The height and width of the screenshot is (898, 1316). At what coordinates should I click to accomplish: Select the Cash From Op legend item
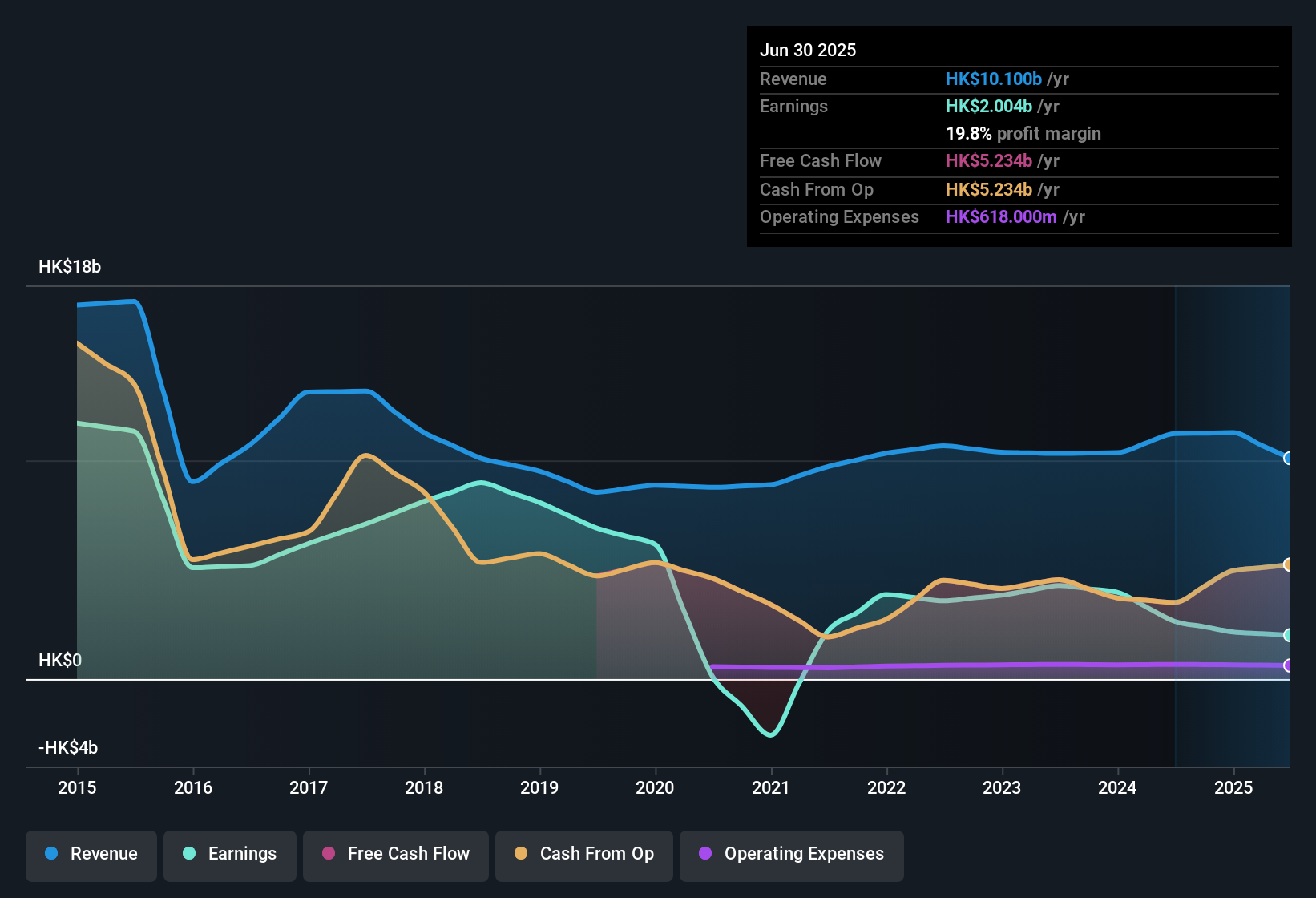click(583, 854)
